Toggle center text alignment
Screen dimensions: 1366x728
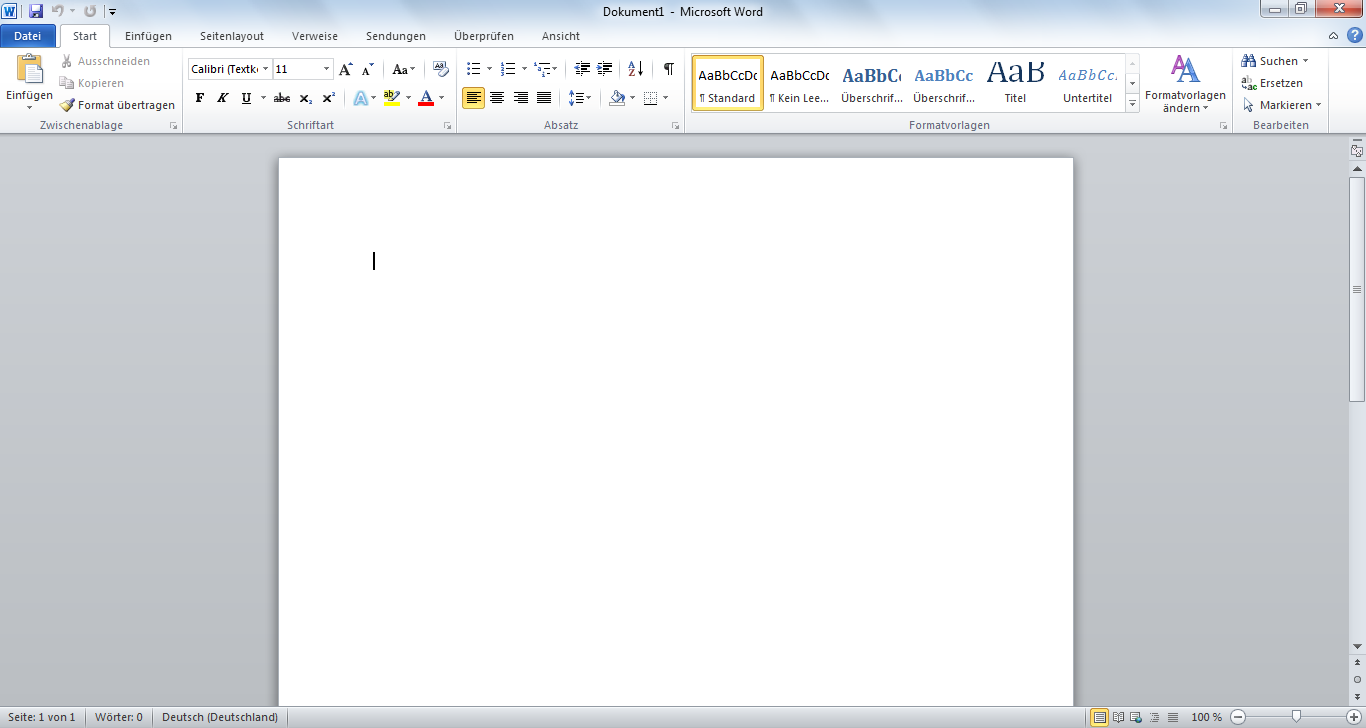pyautogui.click(x=497, y=98)
